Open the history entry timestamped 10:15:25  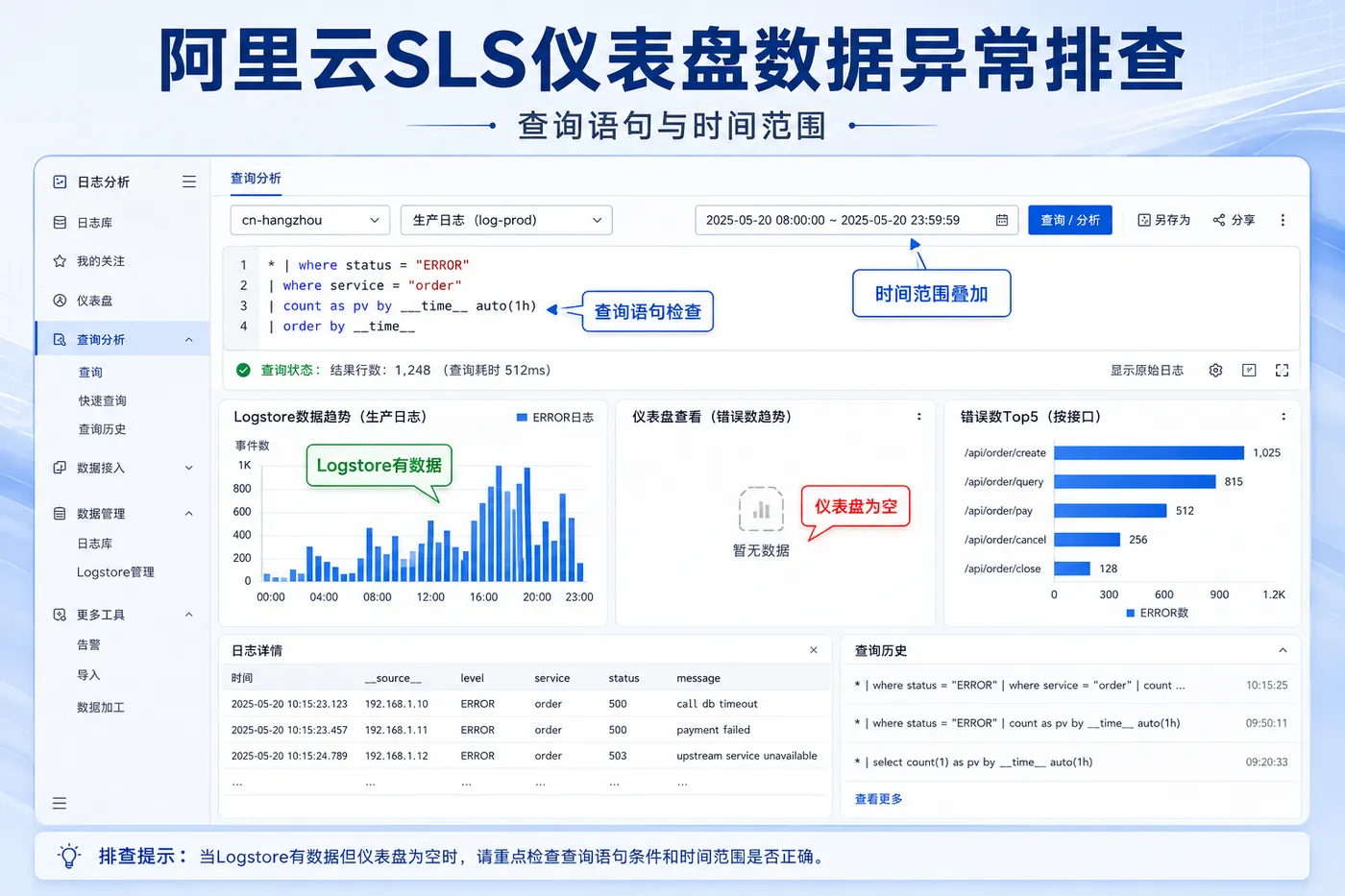pyautogui.click(x=1071, y=686)
